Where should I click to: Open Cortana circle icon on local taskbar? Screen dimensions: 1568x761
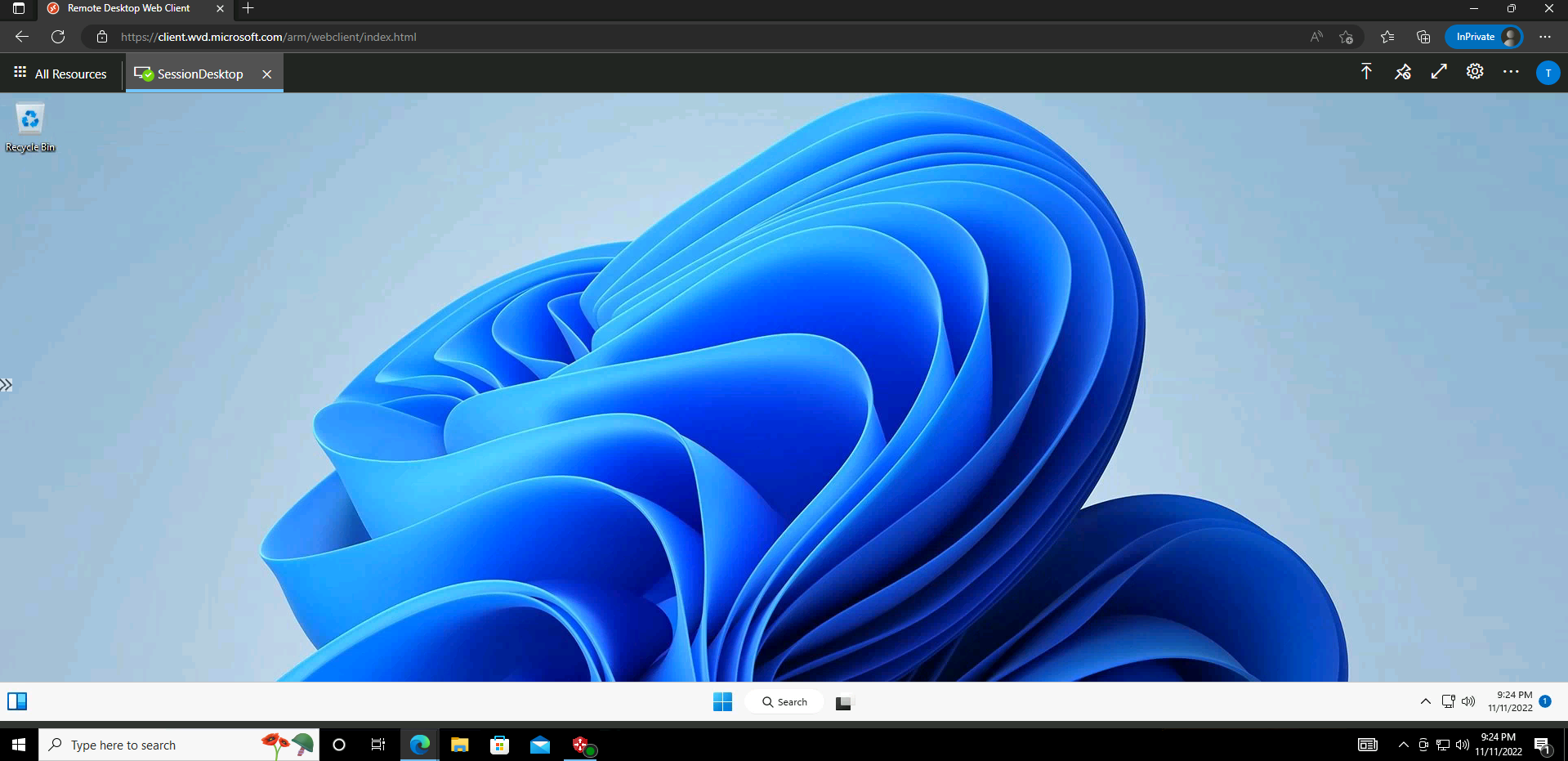(339, 745)
